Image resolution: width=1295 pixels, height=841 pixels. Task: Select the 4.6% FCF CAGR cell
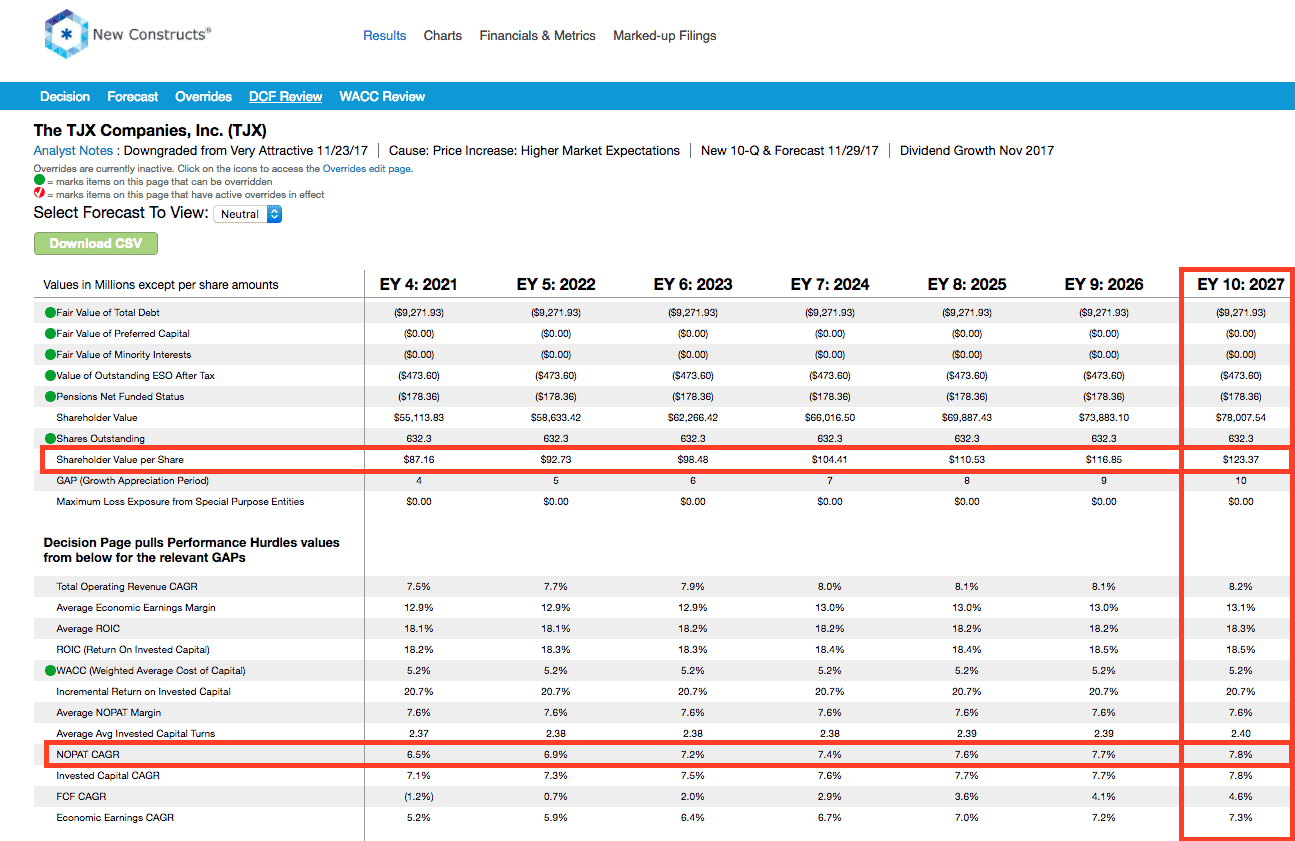(1241, 796)
